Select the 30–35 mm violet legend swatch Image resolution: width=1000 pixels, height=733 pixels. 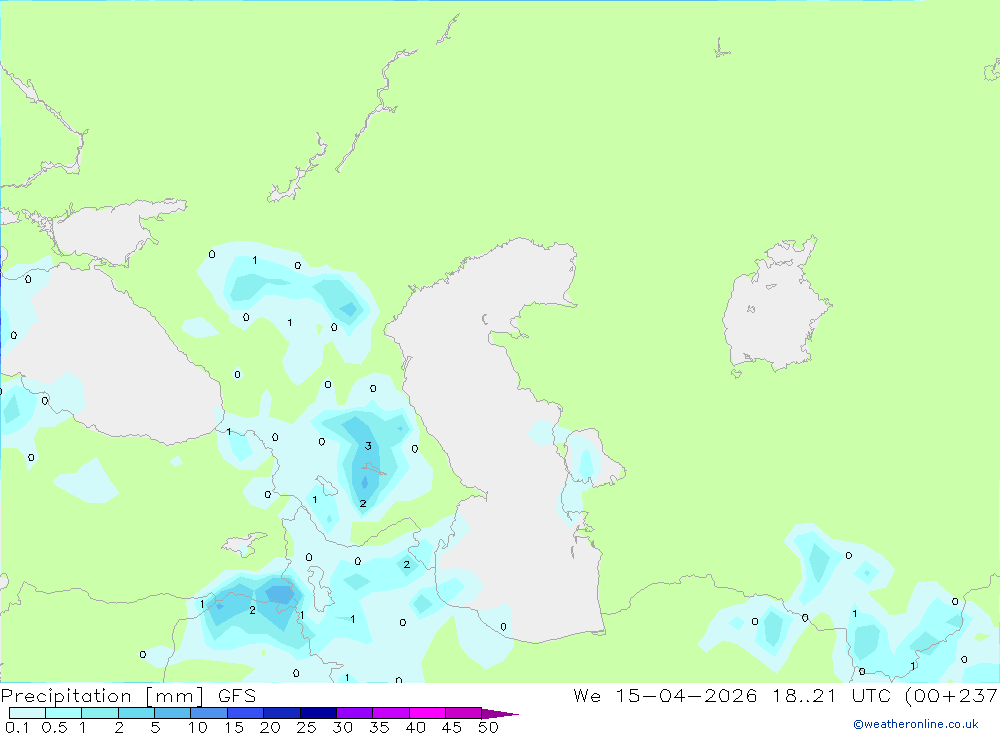[355, 713]
